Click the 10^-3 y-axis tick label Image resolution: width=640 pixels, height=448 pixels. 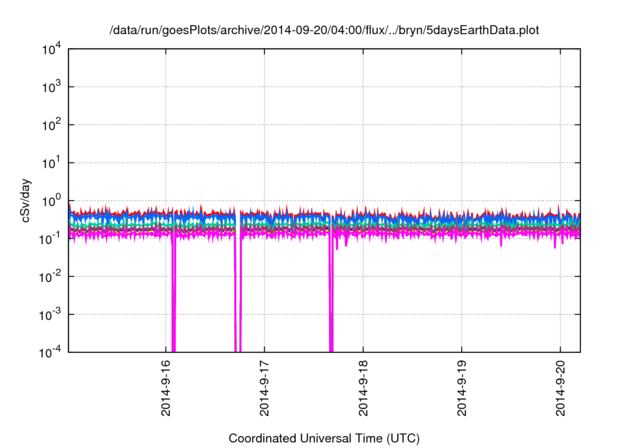pos(51,315)
